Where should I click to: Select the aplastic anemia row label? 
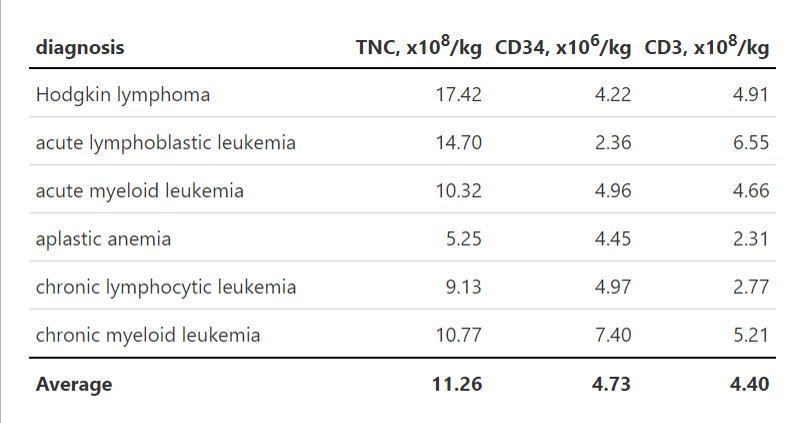click(x=103, y=239)
